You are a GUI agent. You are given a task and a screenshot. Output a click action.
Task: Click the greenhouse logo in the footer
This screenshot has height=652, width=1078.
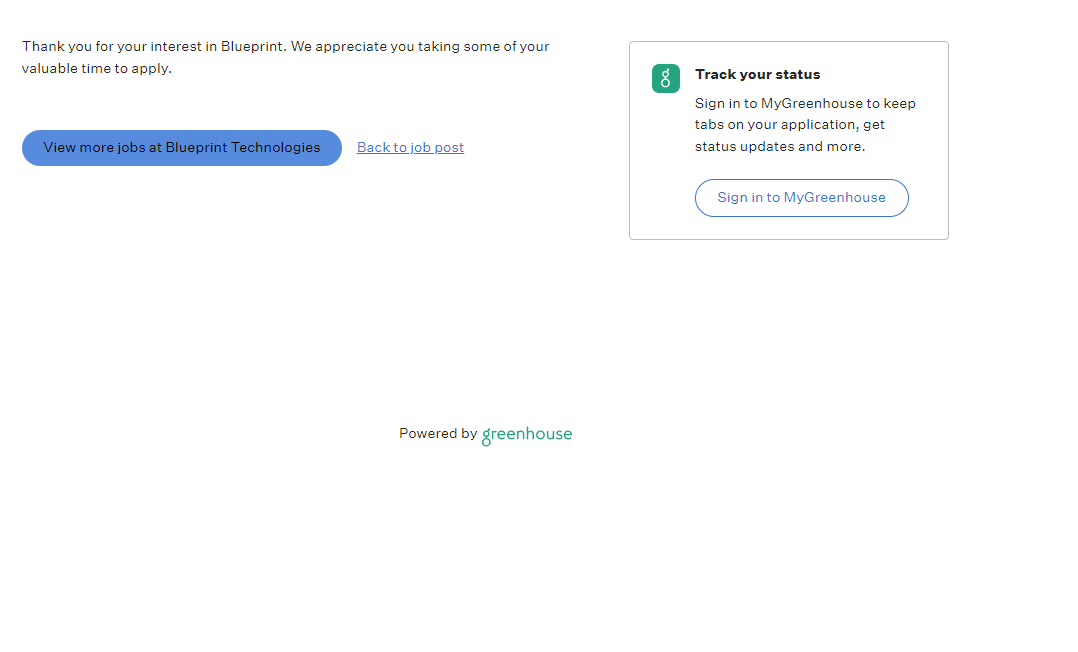527,435
